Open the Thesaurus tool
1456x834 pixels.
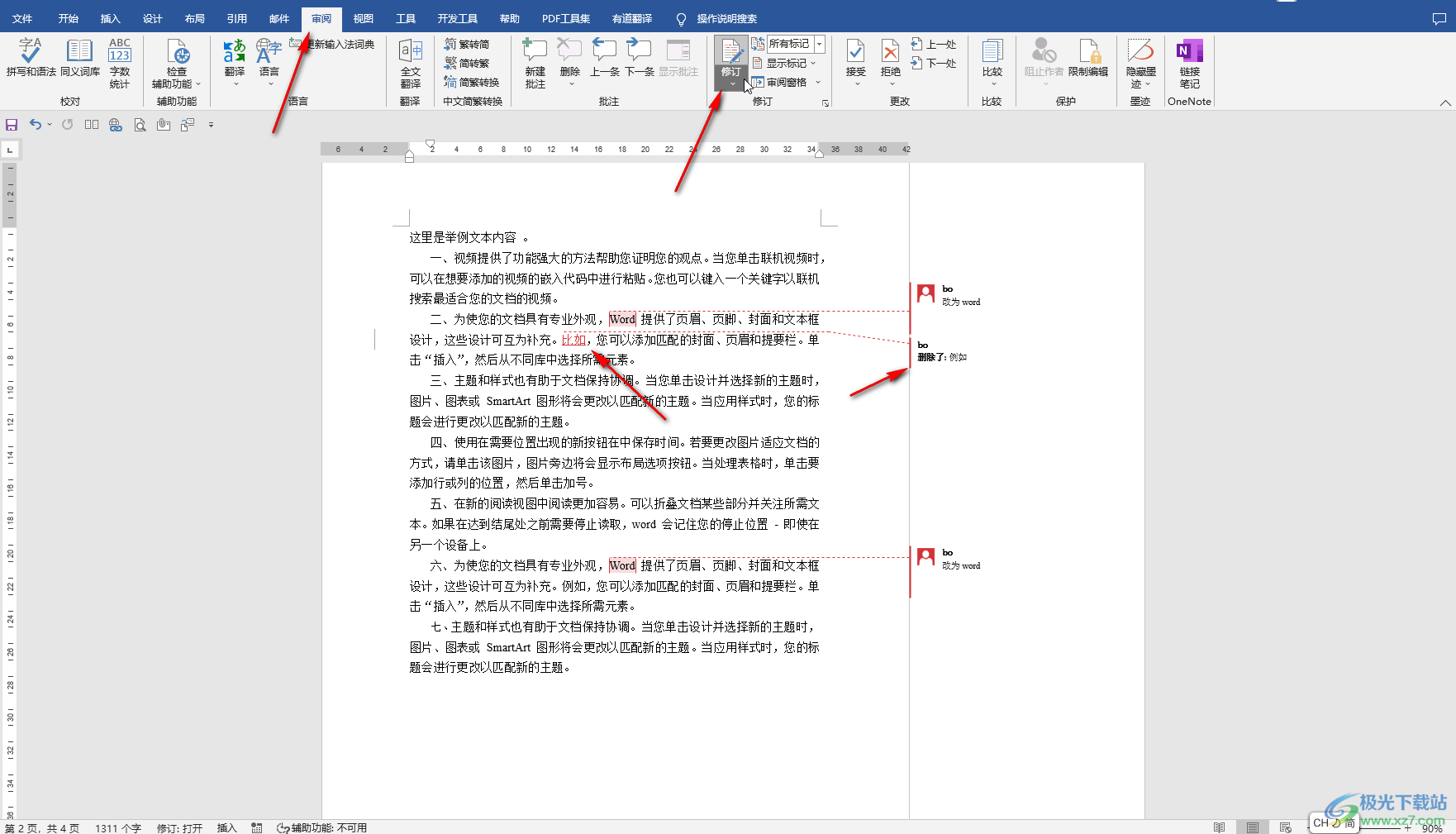point(79,58)
